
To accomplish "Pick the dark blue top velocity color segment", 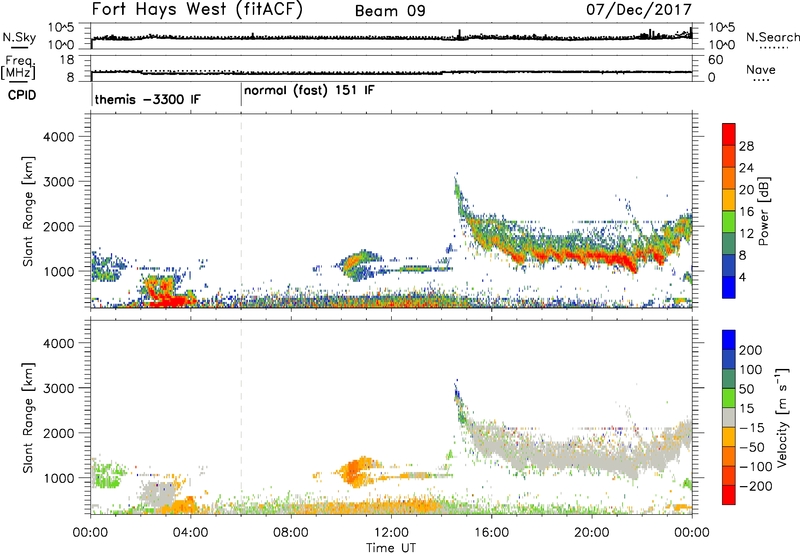I will click(729, 340).
